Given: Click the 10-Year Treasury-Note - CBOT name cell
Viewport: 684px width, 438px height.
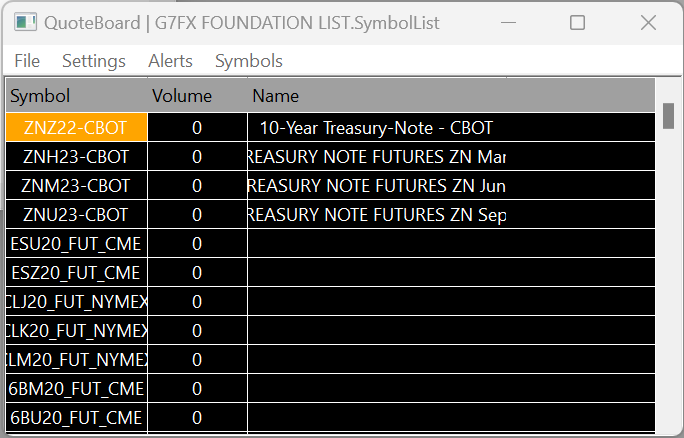Looking at the screenshot, I should pyautogui.click(x=376, y=128).
